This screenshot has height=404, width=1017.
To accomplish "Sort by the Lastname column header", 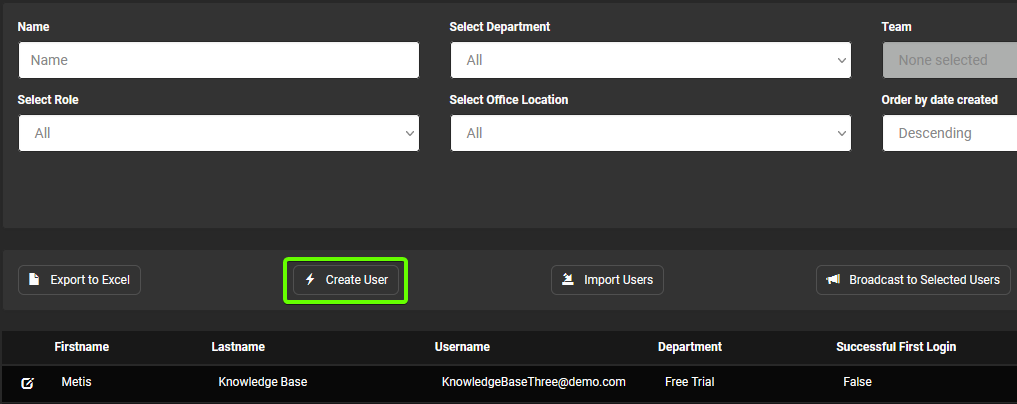I will pyautogui.click(x=238, y=347).
